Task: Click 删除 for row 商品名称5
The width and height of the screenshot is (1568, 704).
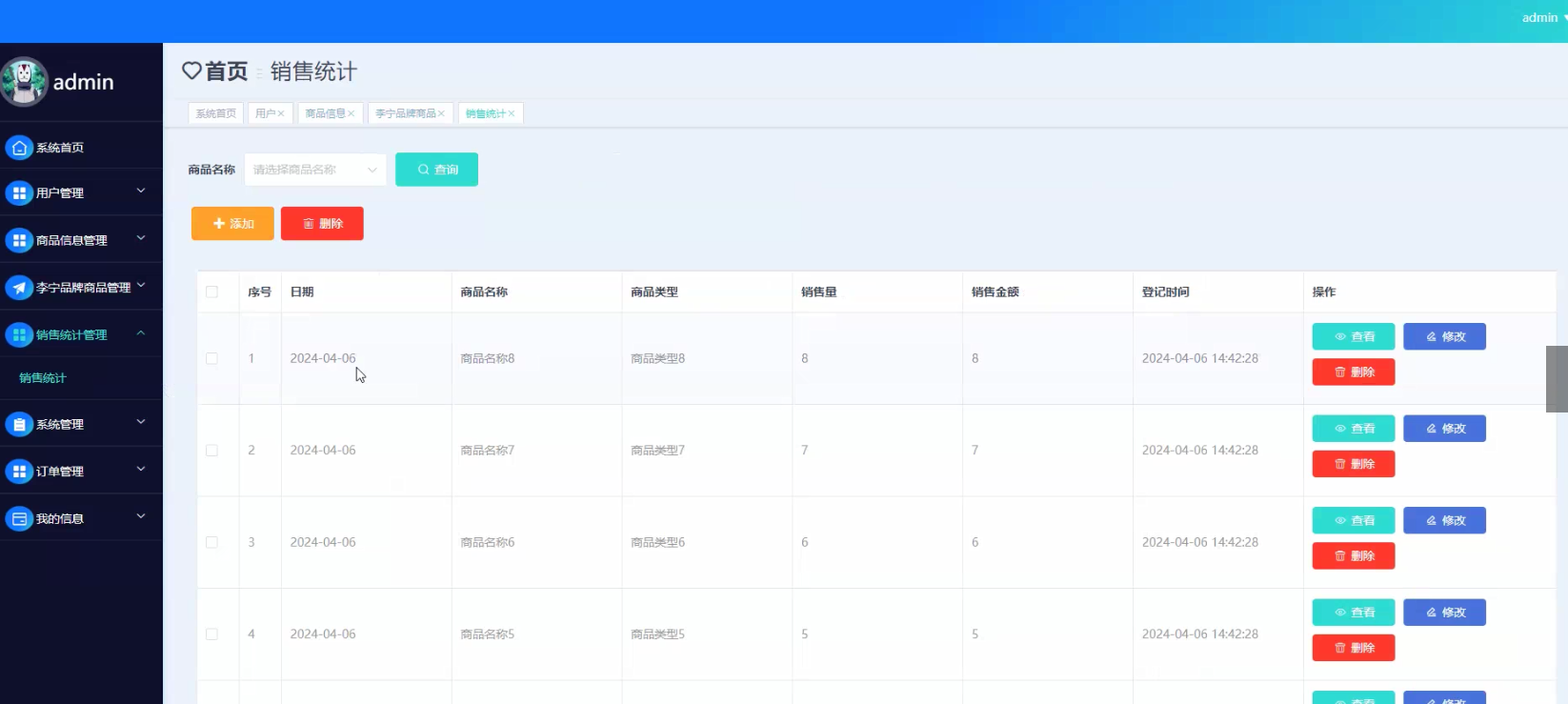Action: point(1354,648)
